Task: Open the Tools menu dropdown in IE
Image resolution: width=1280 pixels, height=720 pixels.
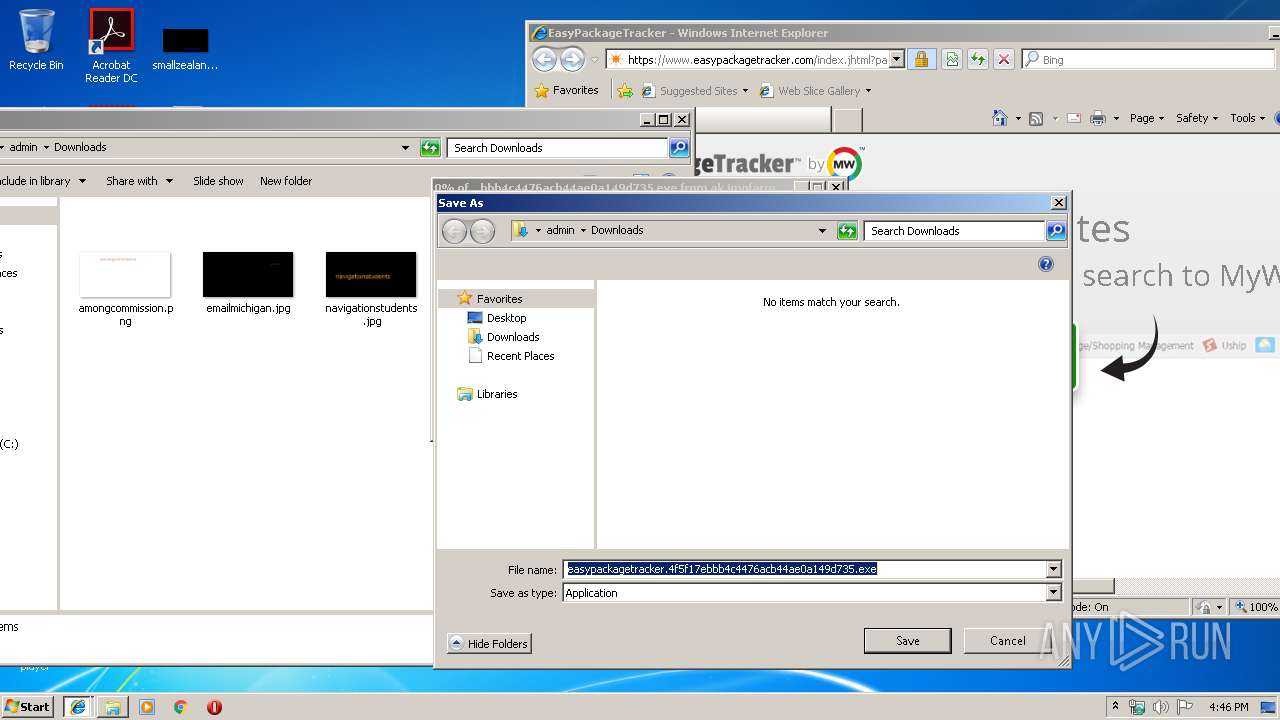Action: pos(1248,118)
